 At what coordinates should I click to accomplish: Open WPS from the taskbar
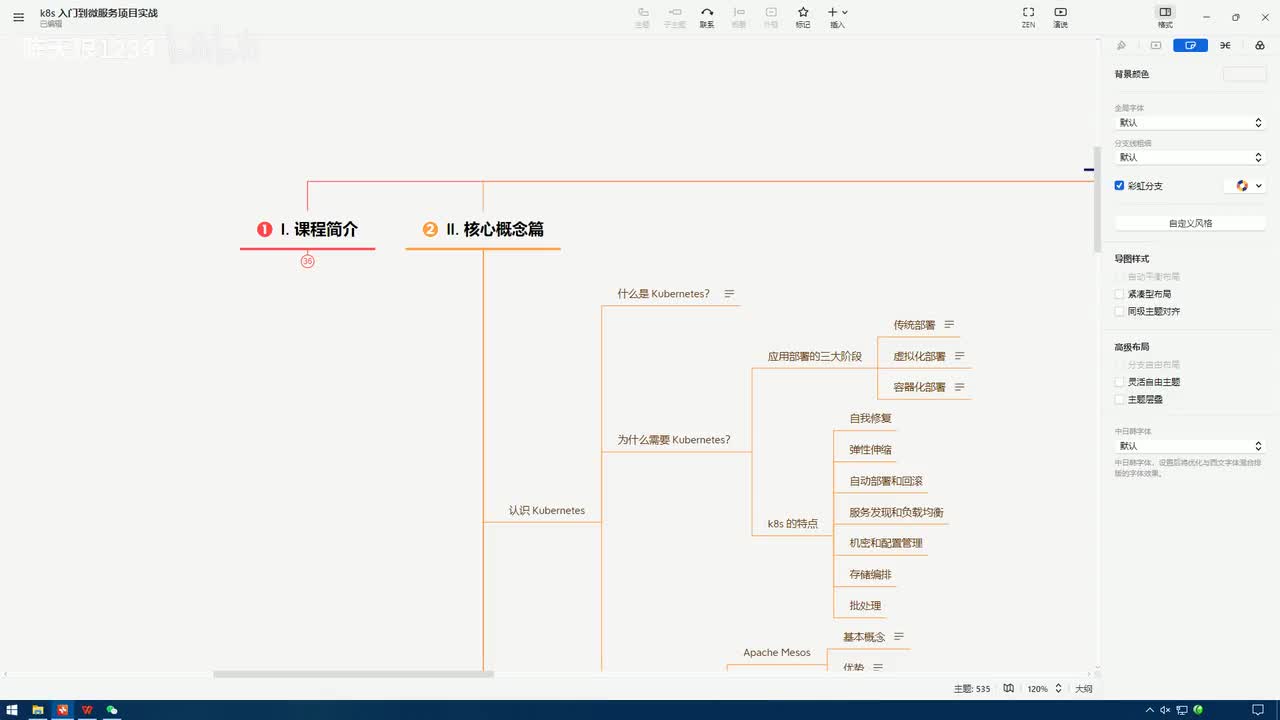[87, 710]
